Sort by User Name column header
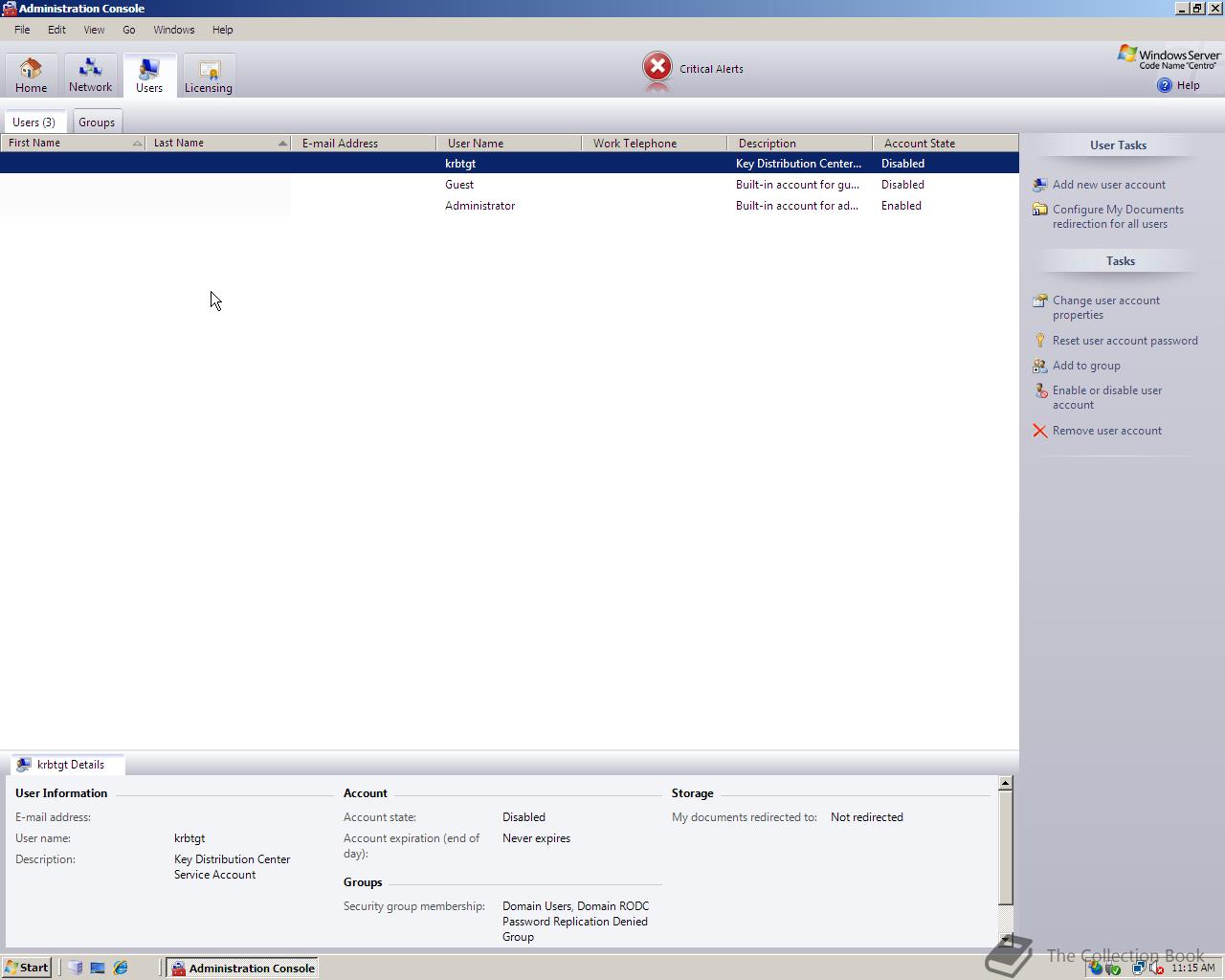The height and width of the screenshot is (980, 1225). [509, 143]
